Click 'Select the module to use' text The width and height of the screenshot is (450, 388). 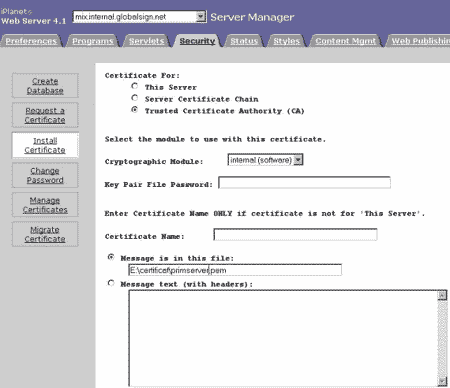(x=215, y=139)
